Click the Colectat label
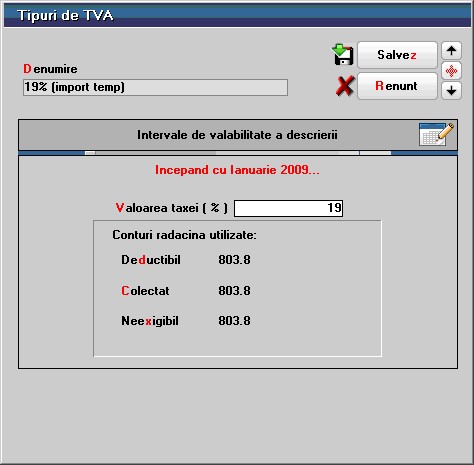474x465 pixels. click(145, 291)
